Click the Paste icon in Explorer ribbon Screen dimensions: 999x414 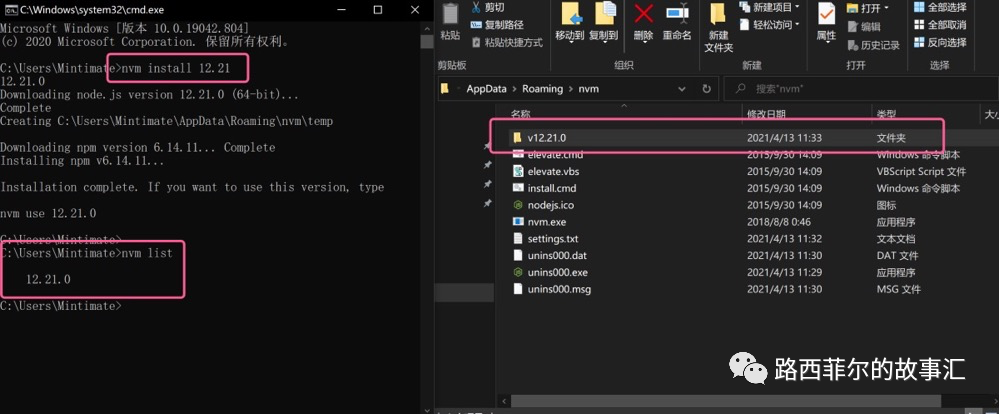450,16
